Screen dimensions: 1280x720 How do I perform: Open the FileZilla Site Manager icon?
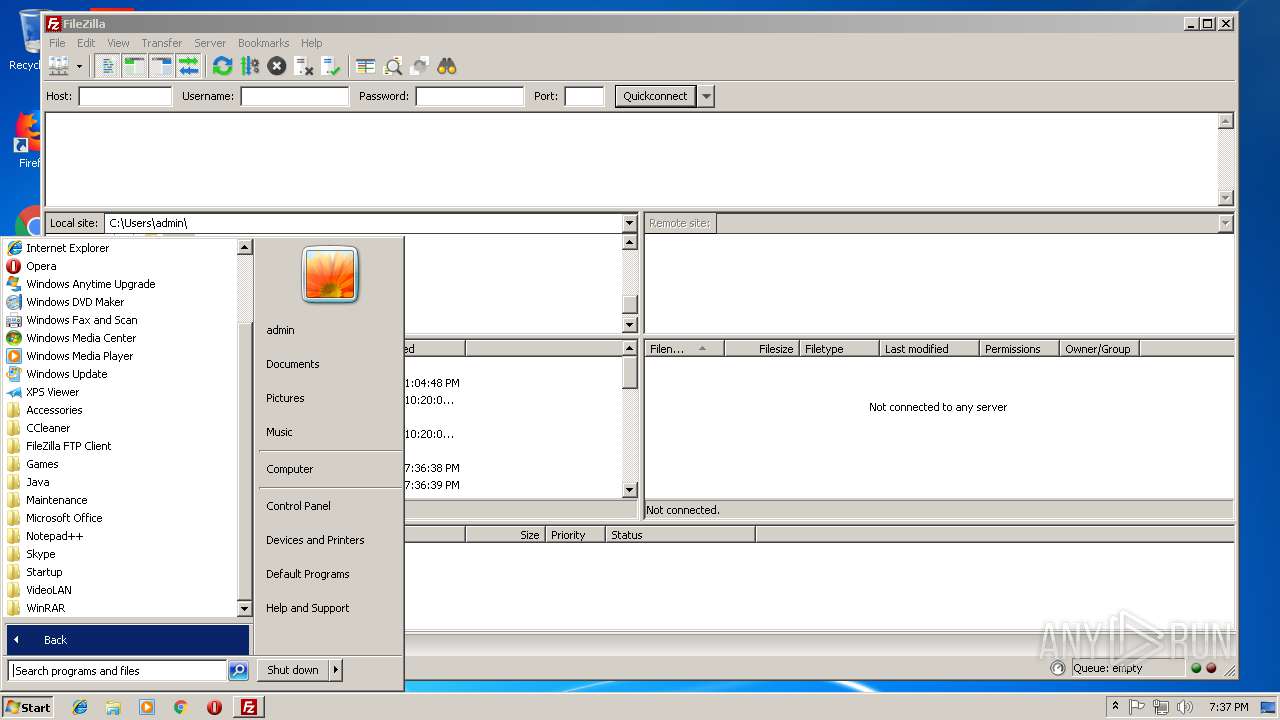pos(58,66)
